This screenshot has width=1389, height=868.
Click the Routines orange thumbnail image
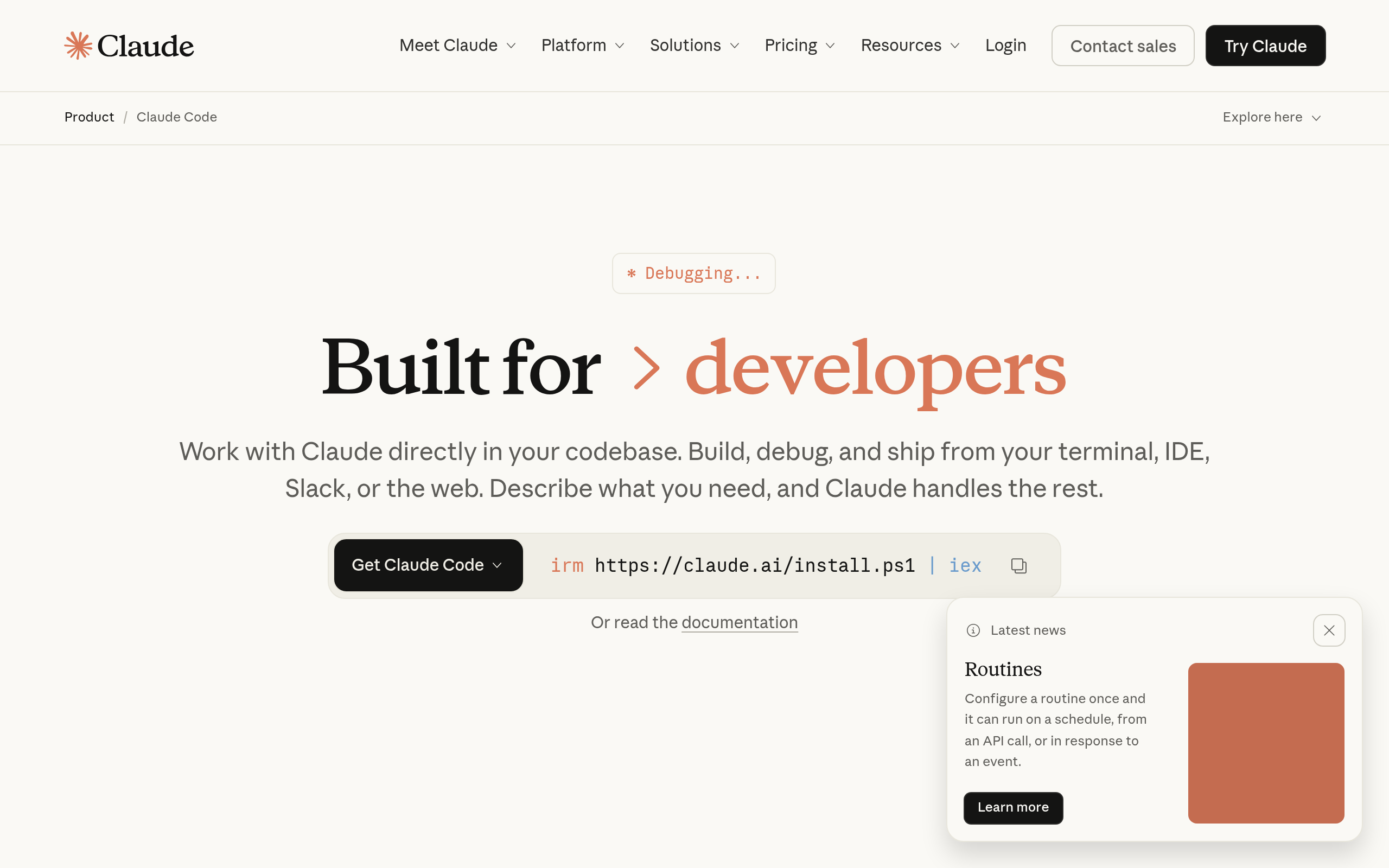1266,743
